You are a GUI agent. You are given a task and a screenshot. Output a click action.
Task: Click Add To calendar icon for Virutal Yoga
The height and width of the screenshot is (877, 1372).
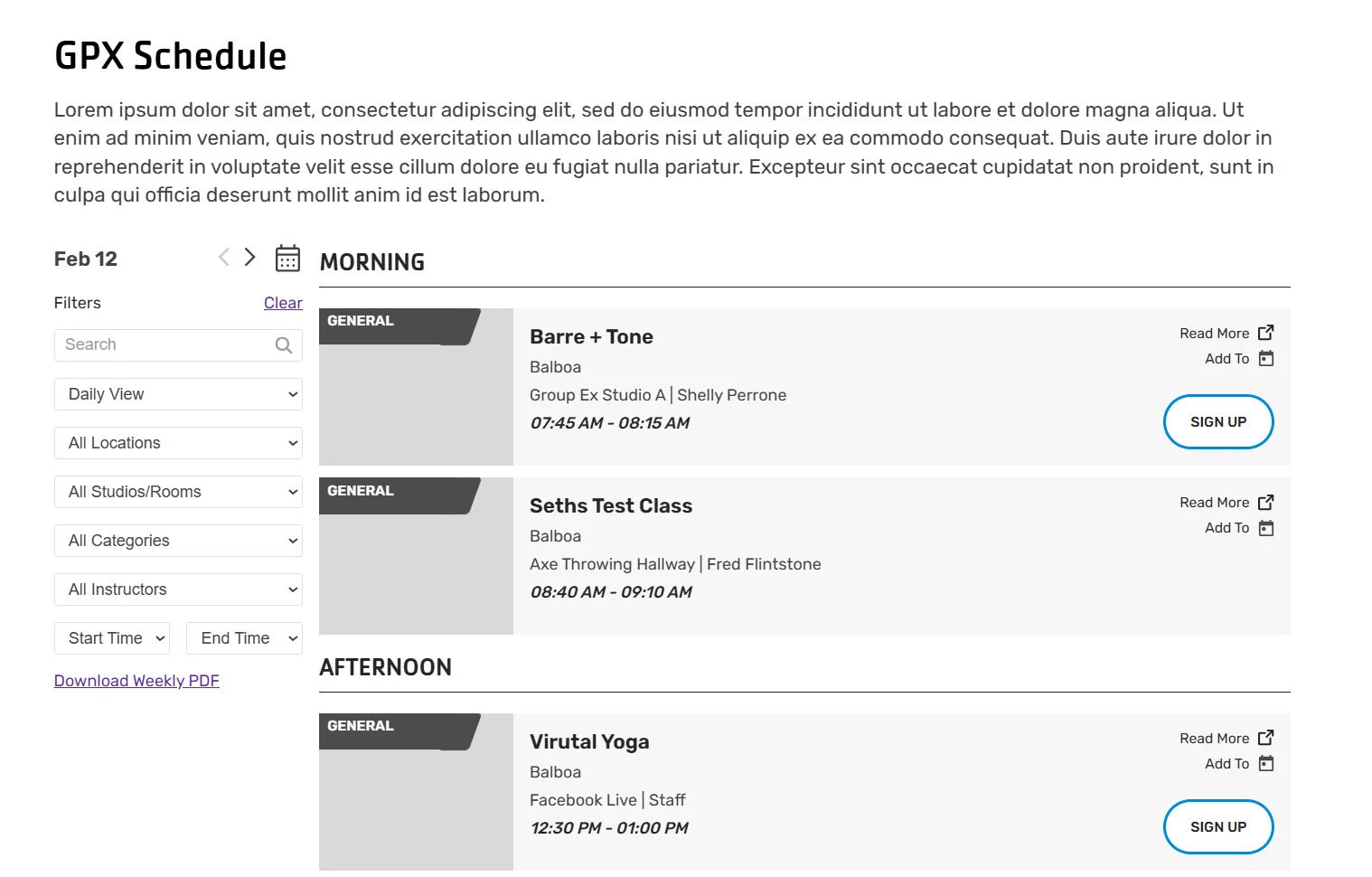[x=1266, y=764]
